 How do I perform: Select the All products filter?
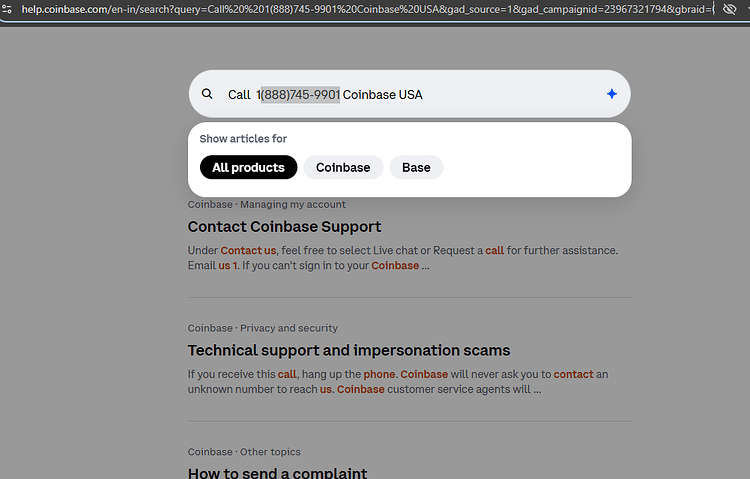(248, 167)
